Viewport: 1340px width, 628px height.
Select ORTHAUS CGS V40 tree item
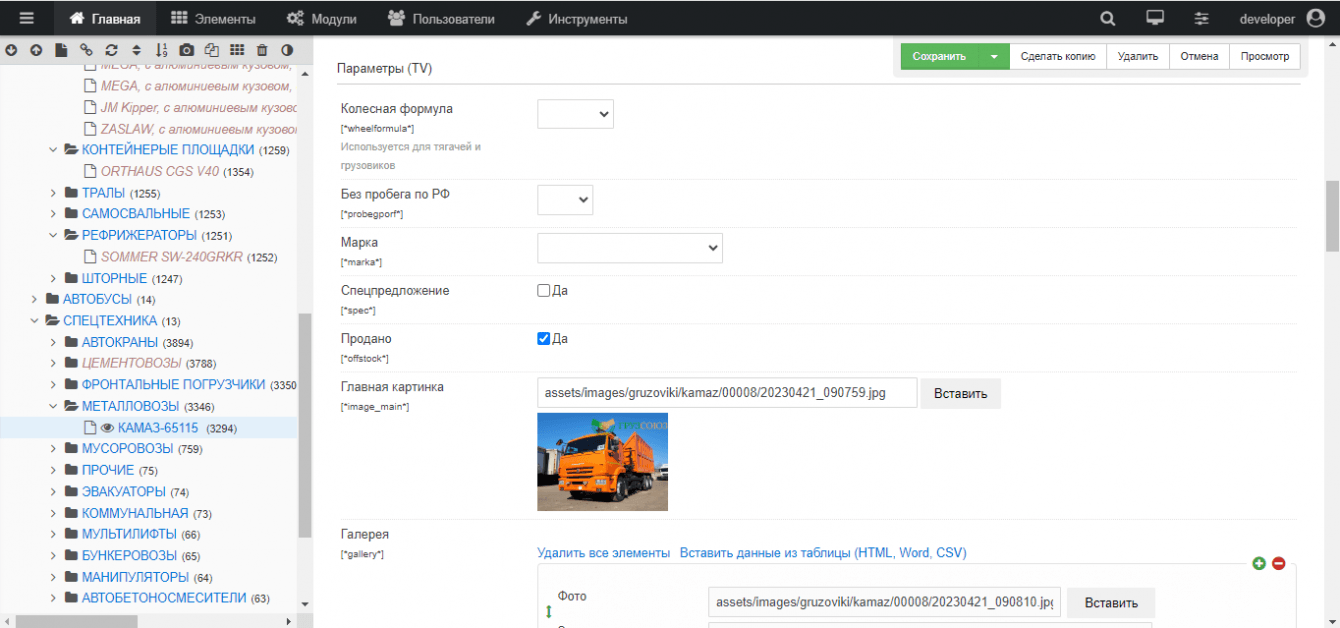click(x=160, y=171)
